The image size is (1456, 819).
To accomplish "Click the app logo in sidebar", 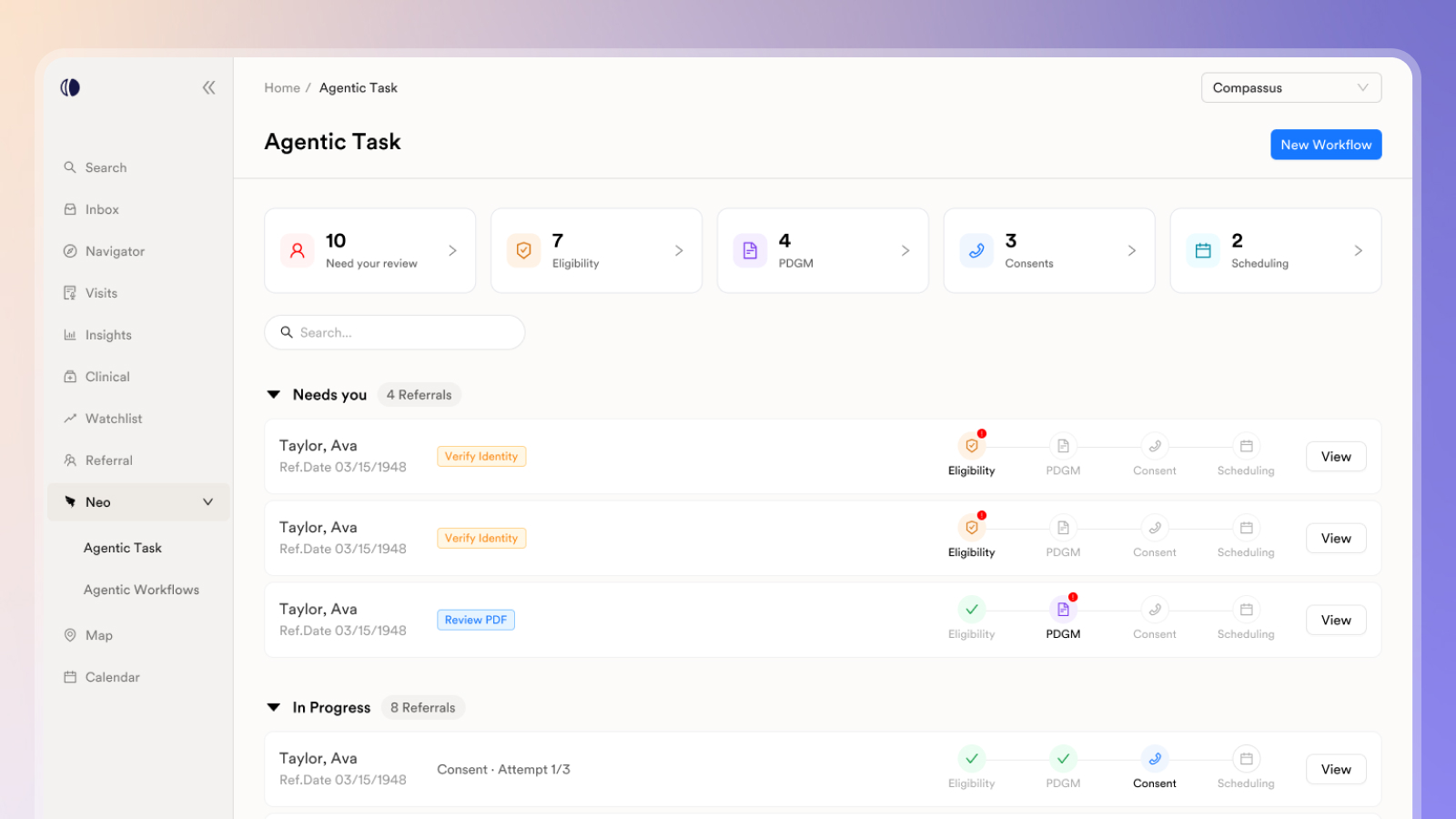I will point(70,87).
